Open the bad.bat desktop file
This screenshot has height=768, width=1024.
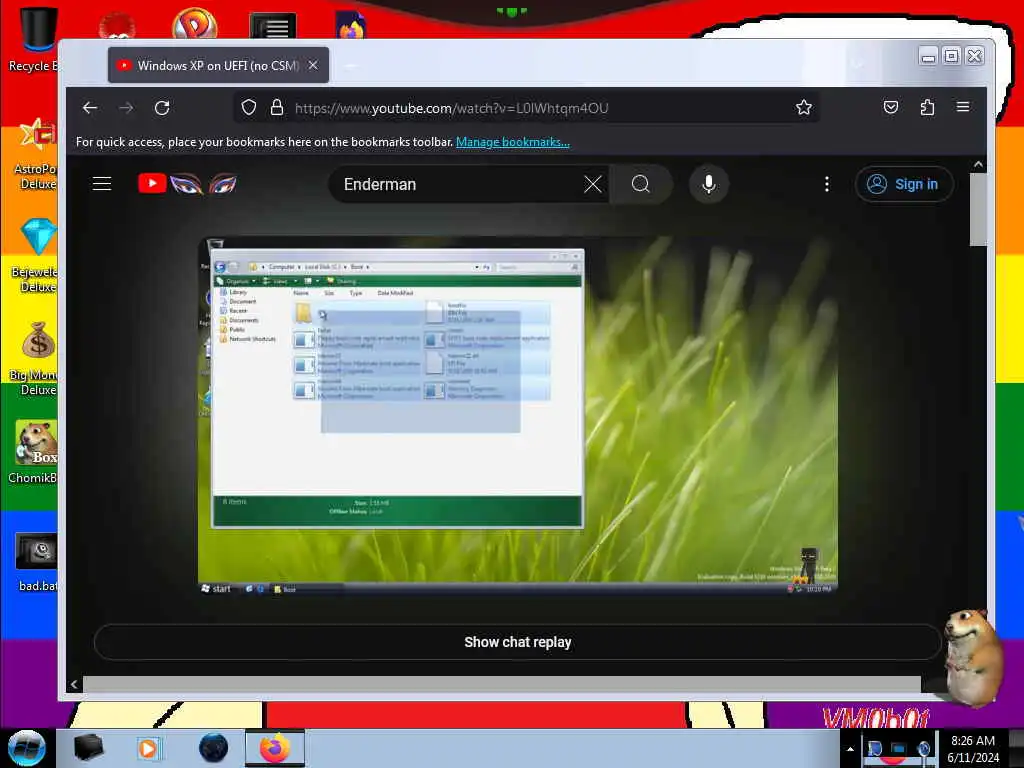[36, 562]
